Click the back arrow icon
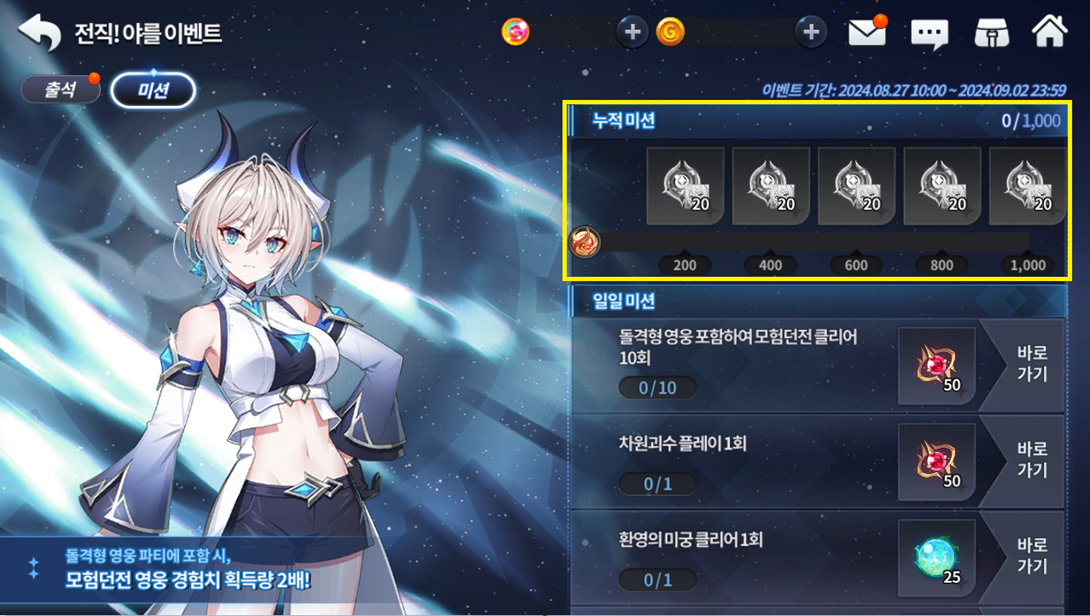This screenshot has width=1090, height=616. [39, 32]
